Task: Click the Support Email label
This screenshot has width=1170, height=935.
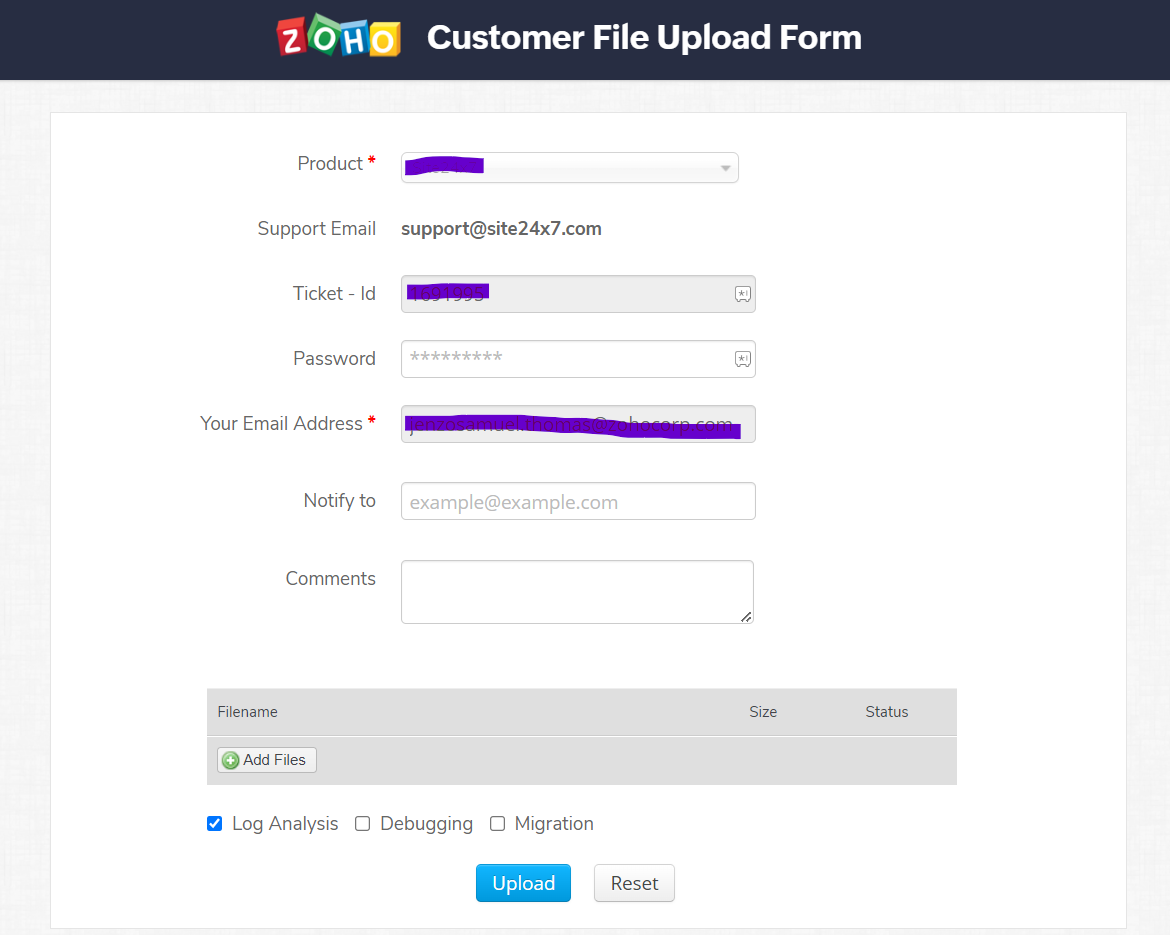Action: coord(316,228)
